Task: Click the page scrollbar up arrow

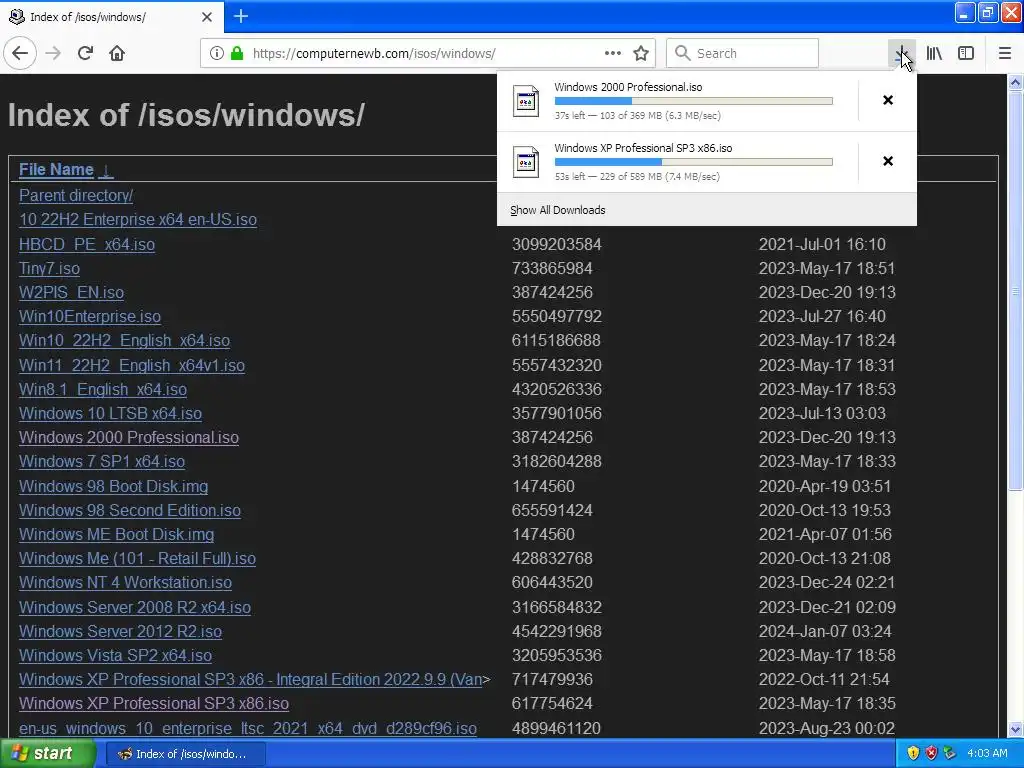Action: tap(1015, 82)
